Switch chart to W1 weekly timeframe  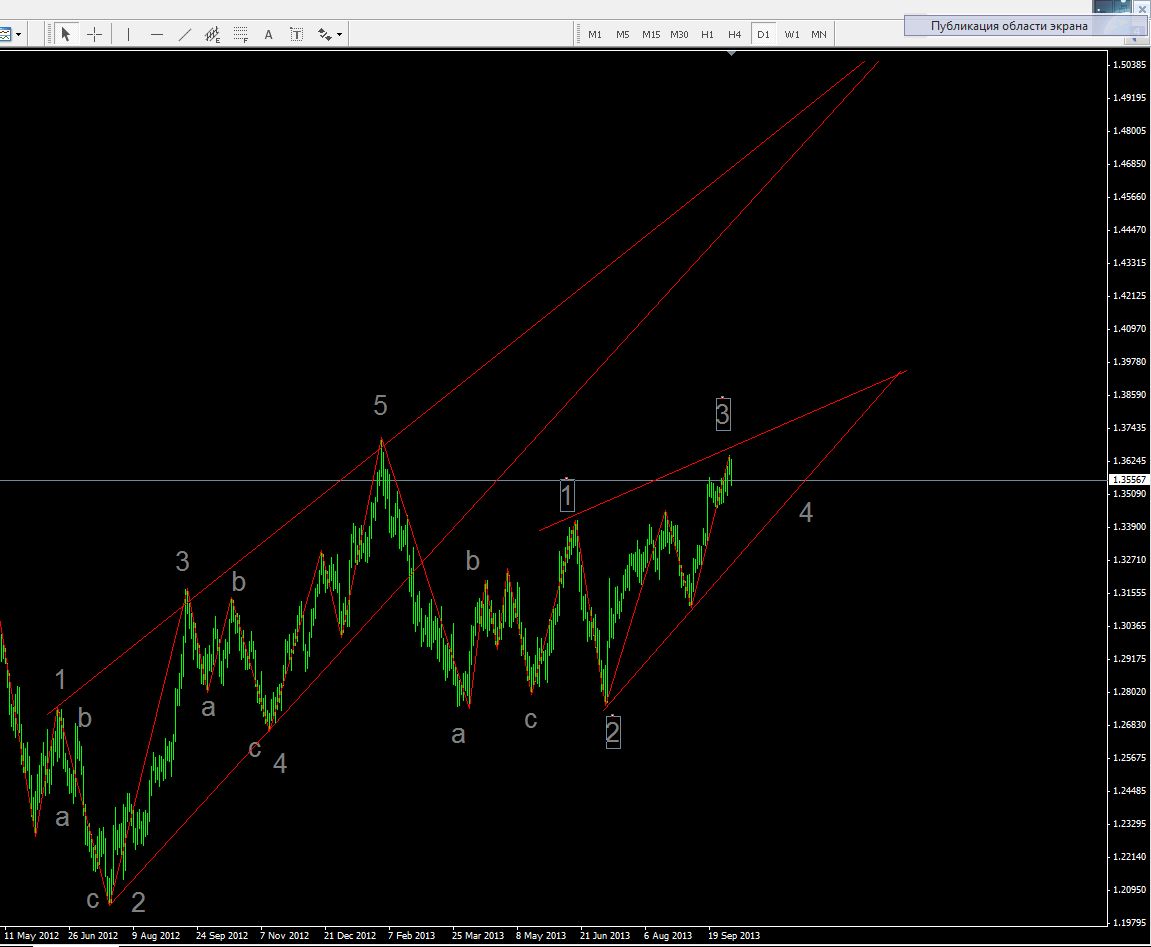point(791,34)
